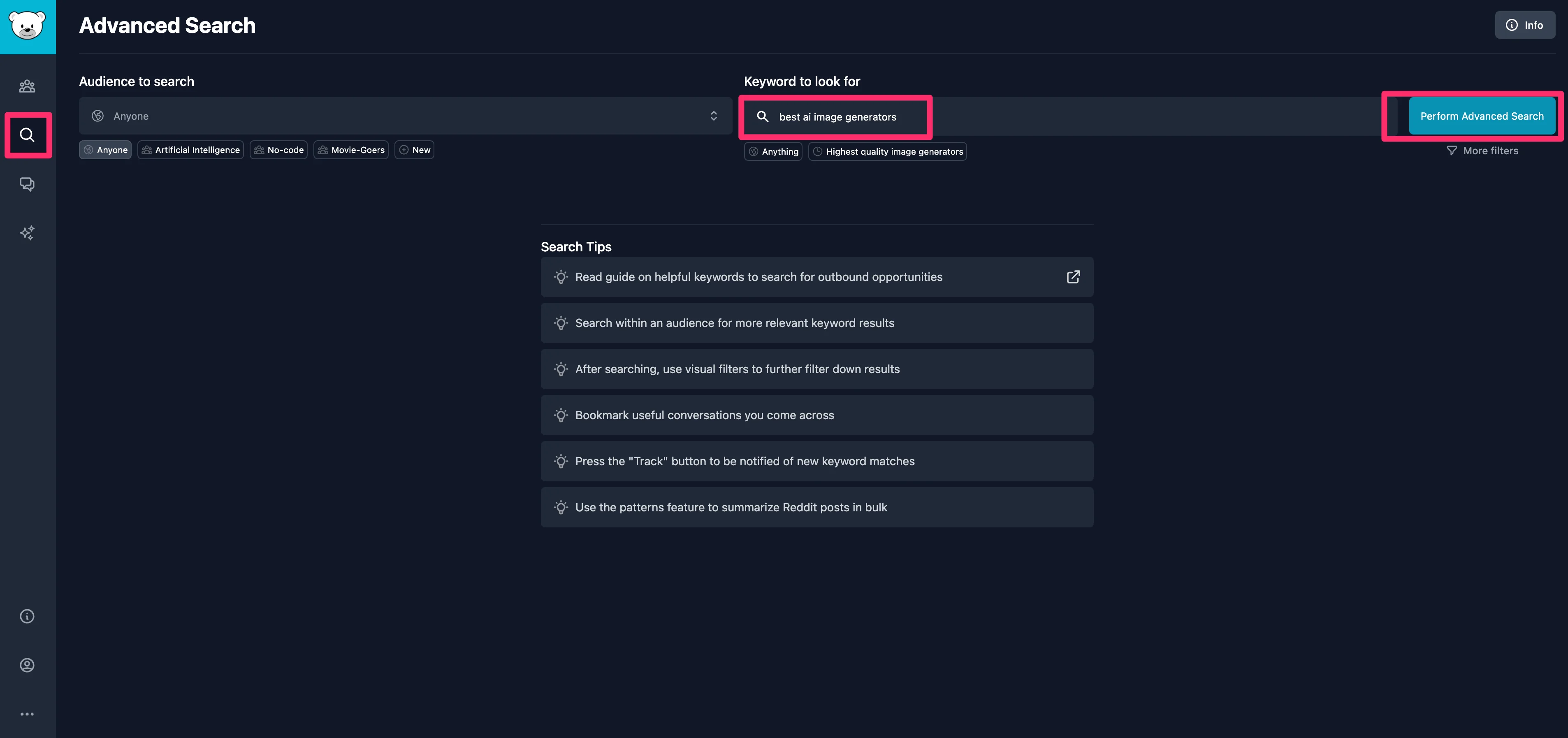Screen dimensions: 1568x738
Task: Click the Info button in header
Action: (1524, 25)
